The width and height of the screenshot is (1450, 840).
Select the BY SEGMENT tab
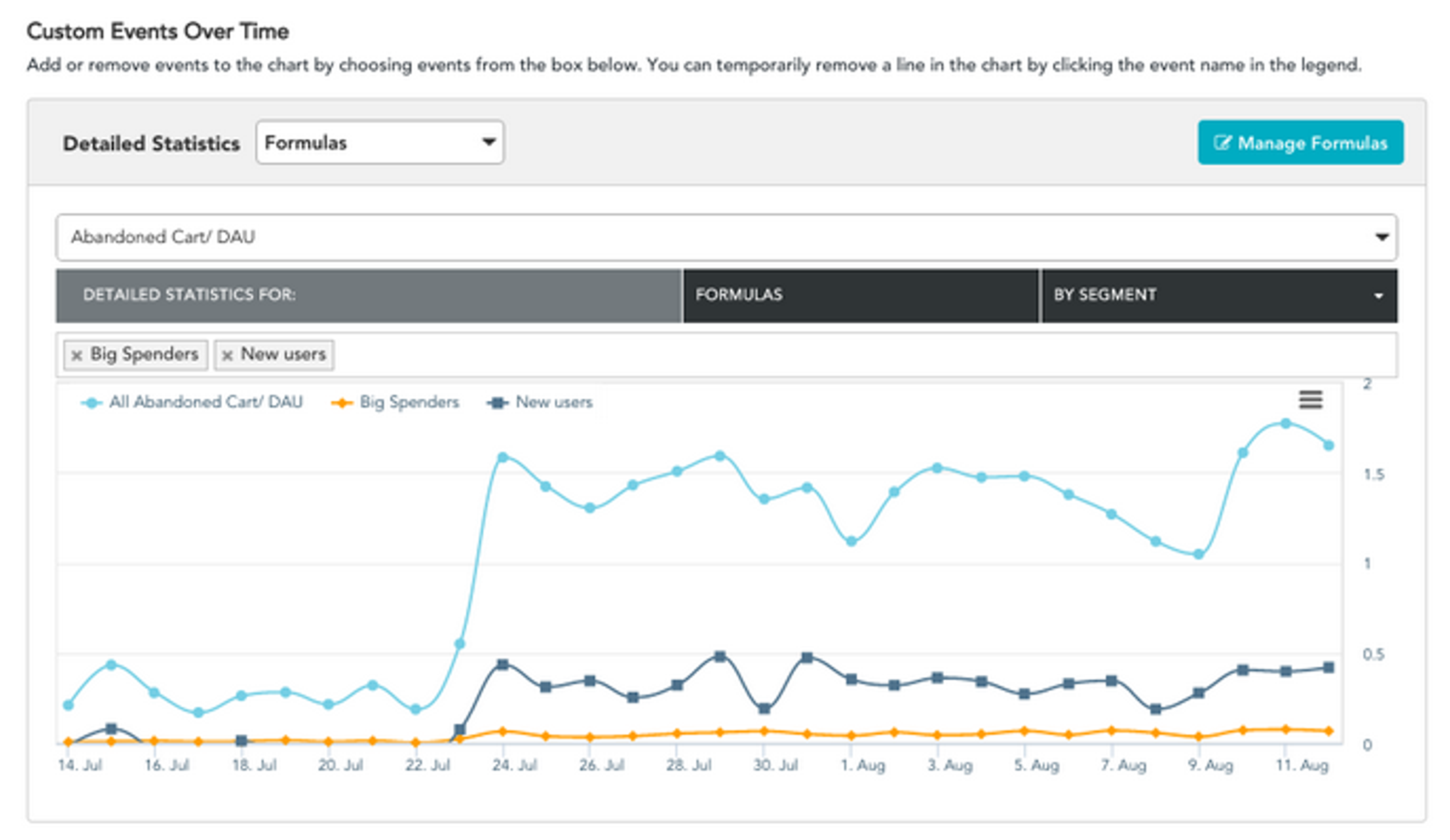[1219, 295]
